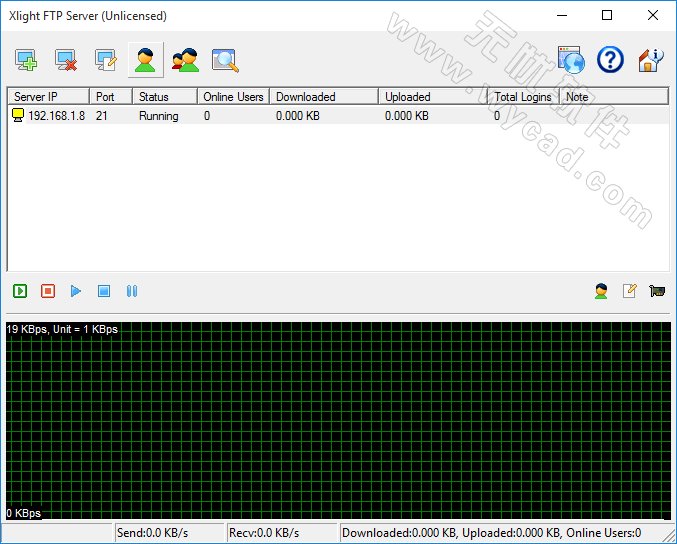Click the bandwidth graph area
The image size is (677, 544).
(x=338, y=420)
